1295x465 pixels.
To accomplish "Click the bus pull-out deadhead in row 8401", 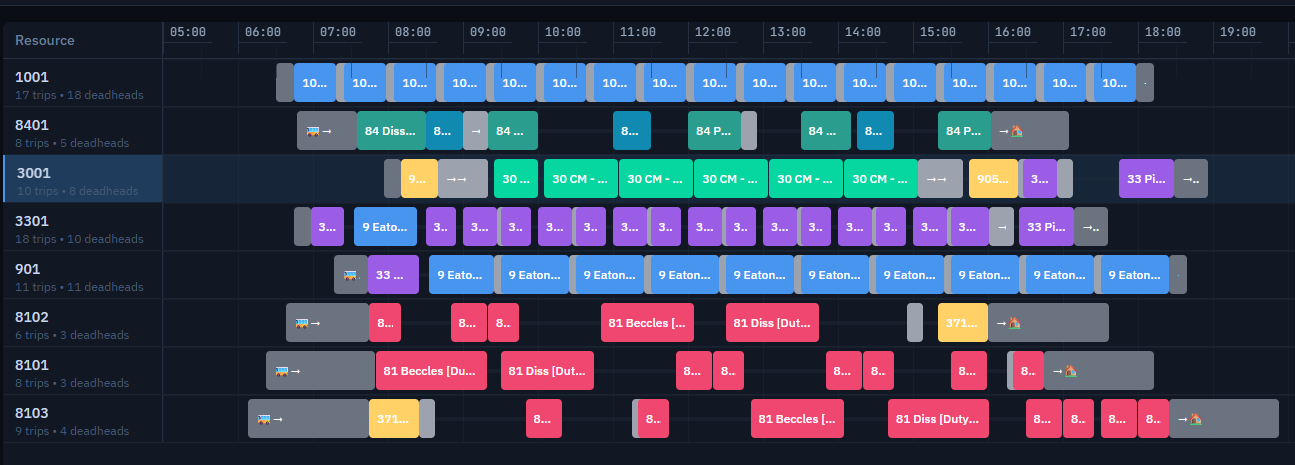I will pos(326,131).
